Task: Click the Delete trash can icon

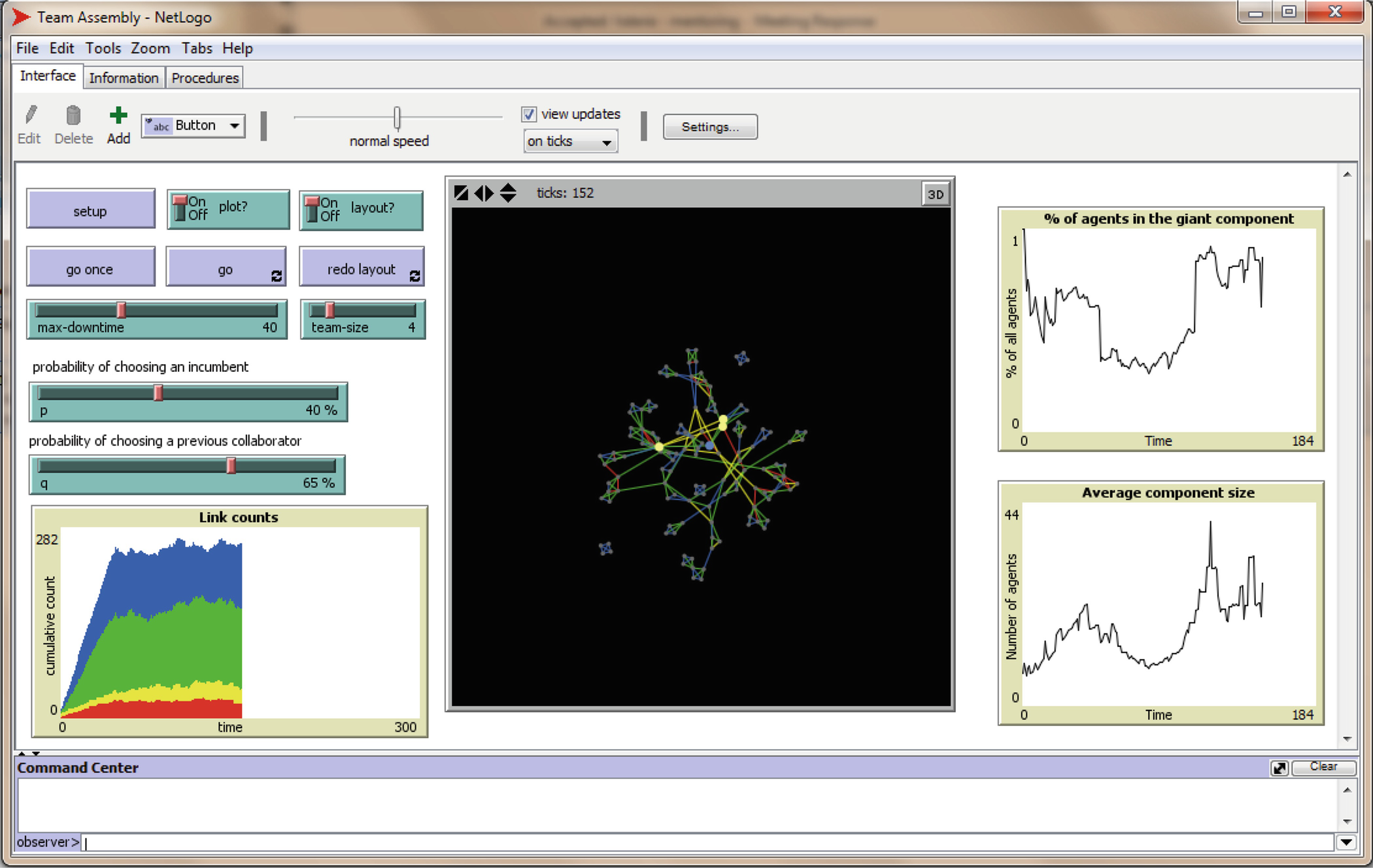Action: [73, 116]
